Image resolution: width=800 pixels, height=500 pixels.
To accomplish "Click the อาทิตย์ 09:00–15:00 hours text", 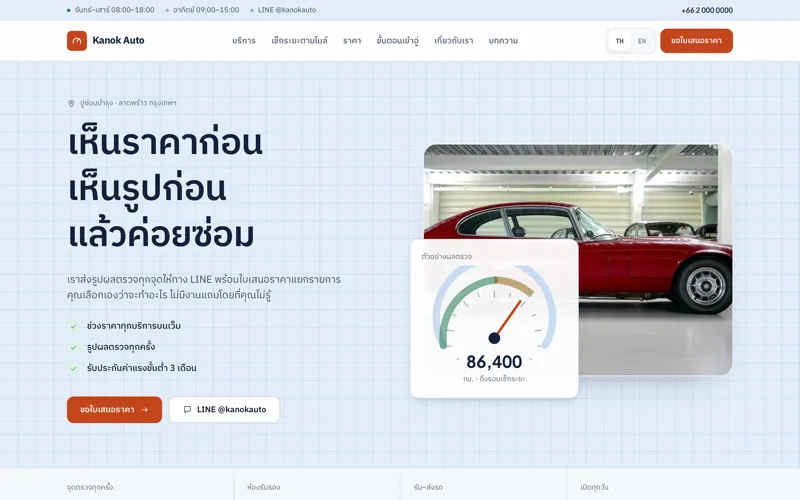I will pyautogui.click(x=206, y=10).
